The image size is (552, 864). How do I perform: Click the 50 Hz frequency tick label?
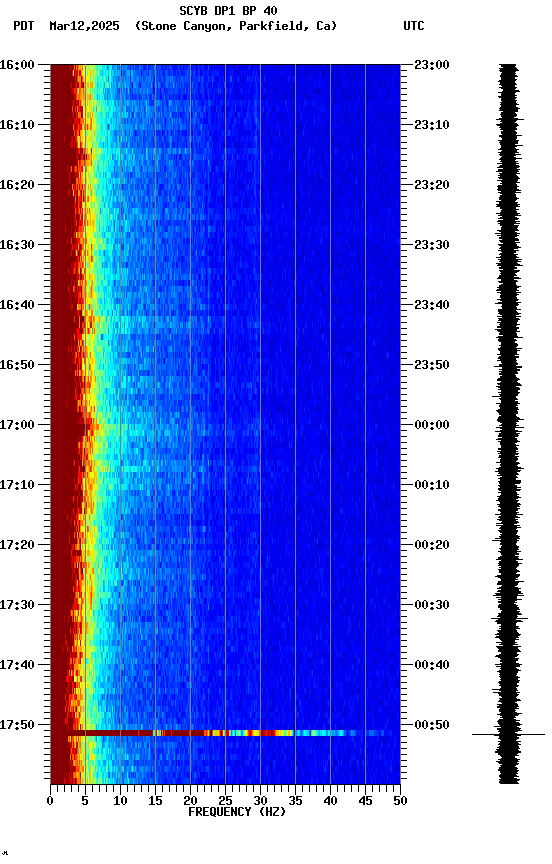coord(400,801)
